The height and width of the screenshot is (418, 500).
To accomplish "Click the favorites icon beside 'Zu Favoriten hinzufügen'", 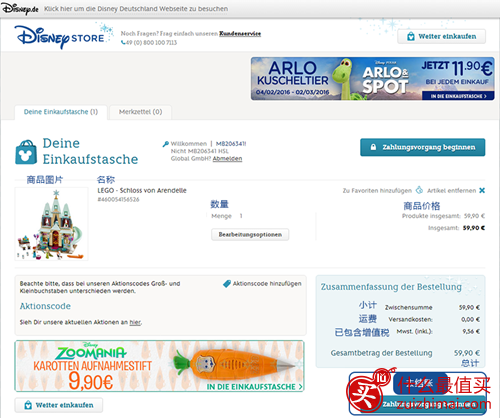I will pos(419,190).
